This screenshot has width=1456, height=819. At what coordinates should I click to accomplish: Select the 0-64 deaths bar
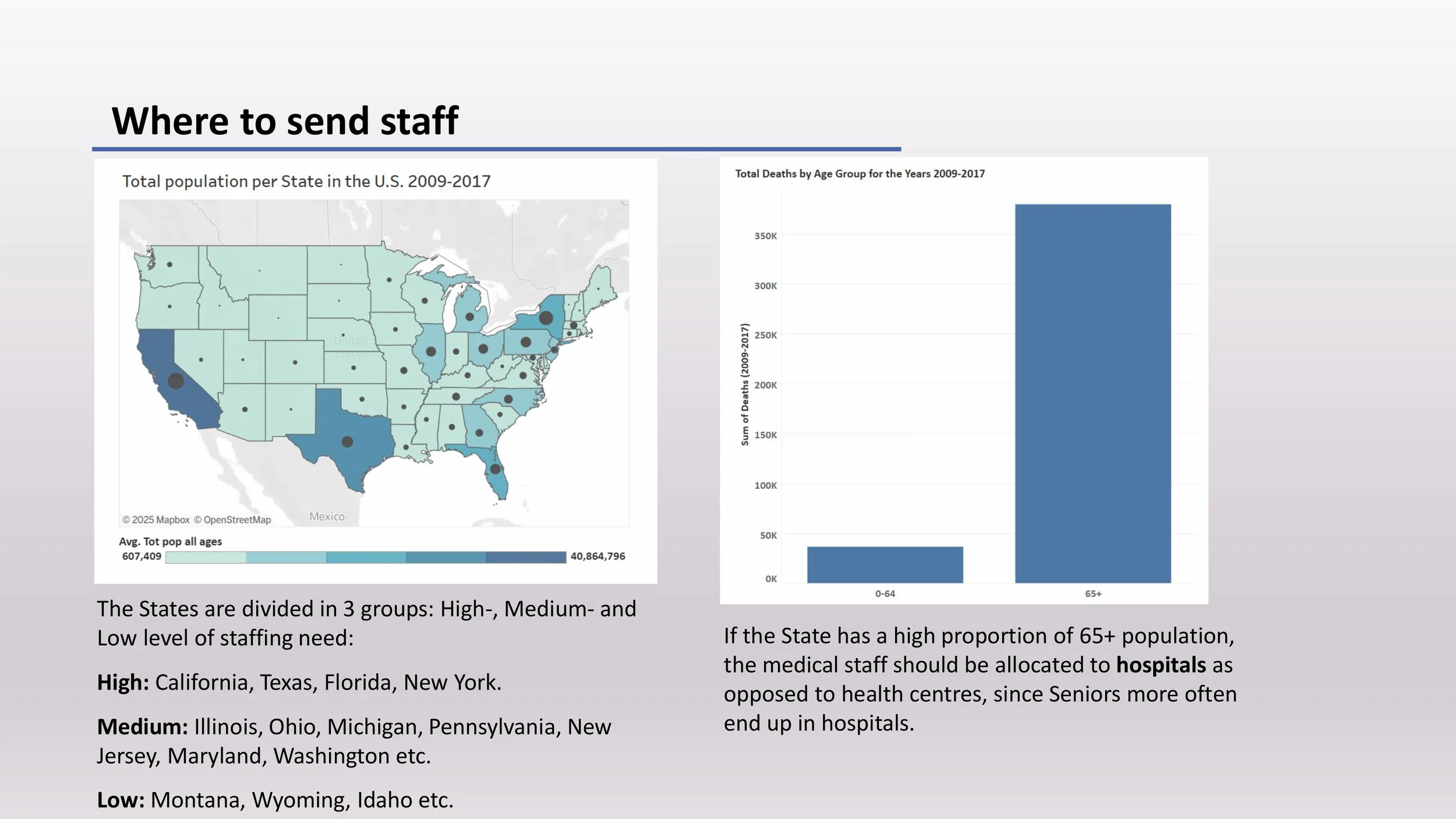pyautogui.click(x=885, y=564)
